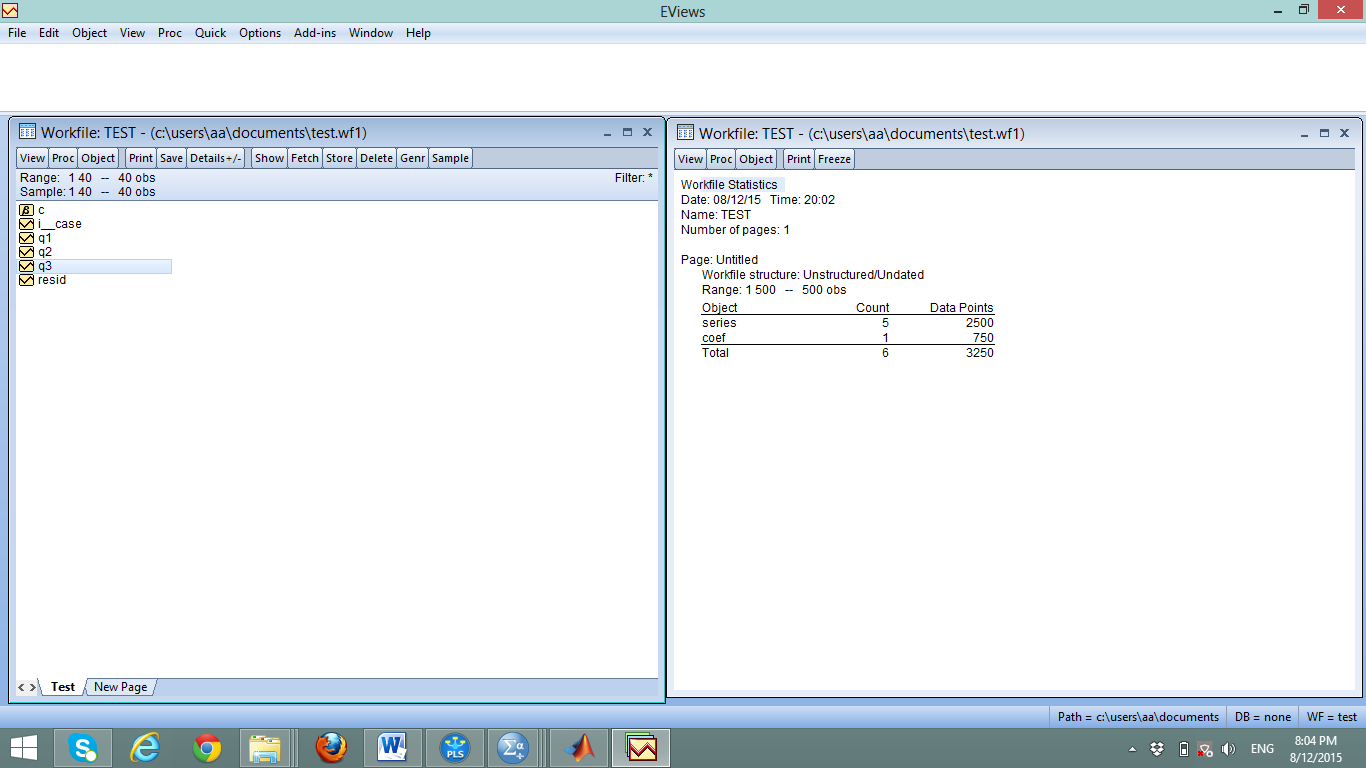Click Proc in the Workfile Statistics window toolbar

tap(721, 159)
